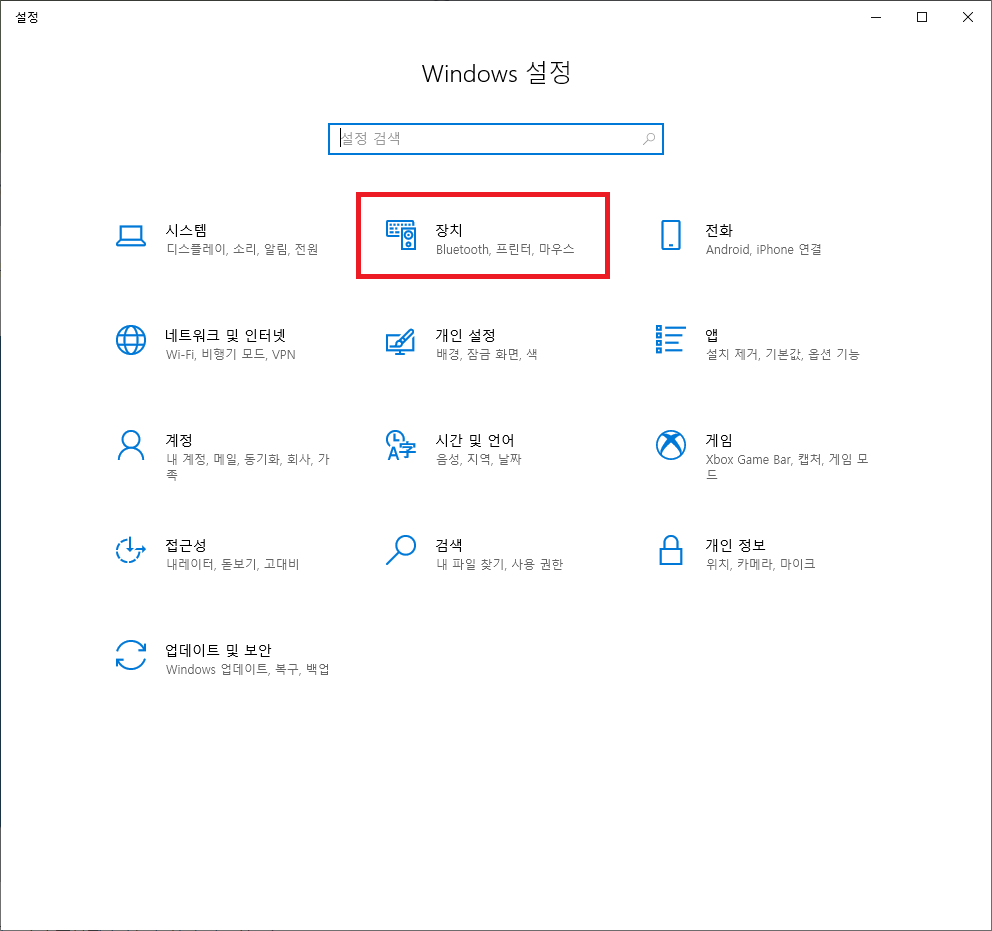Click the text Bluetooth, 프린터, 마우스

(505, 249)
